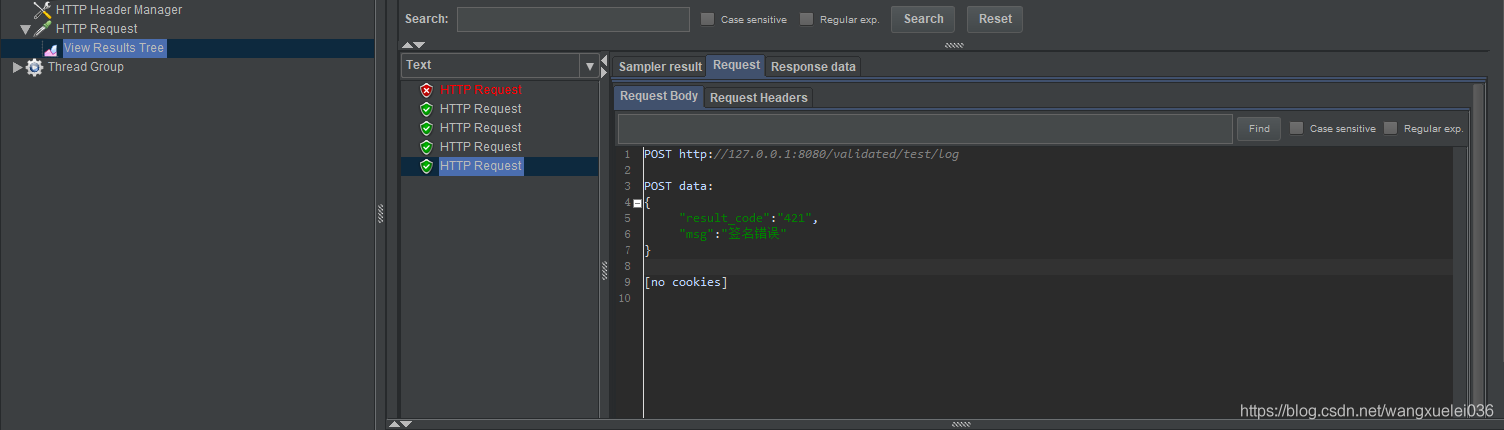Viewport: 1504px width, 430px height.
Task: Click the HTTP Request sampler pipette icon
Action: click(x=42, y=29)
